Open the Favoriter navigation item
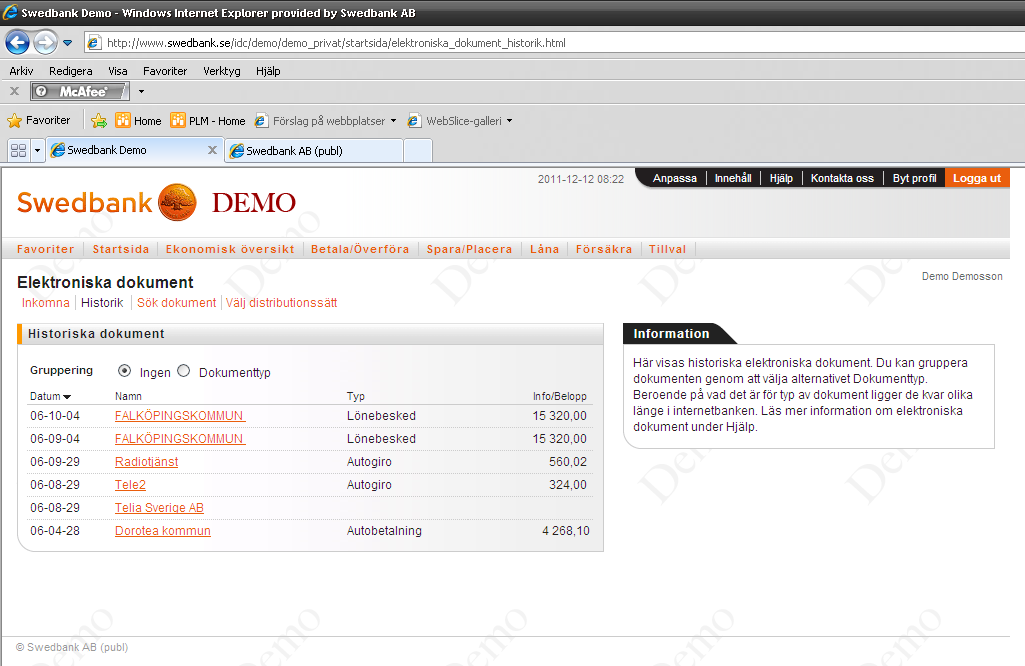1025x666 pixels. tap(46, 249)
